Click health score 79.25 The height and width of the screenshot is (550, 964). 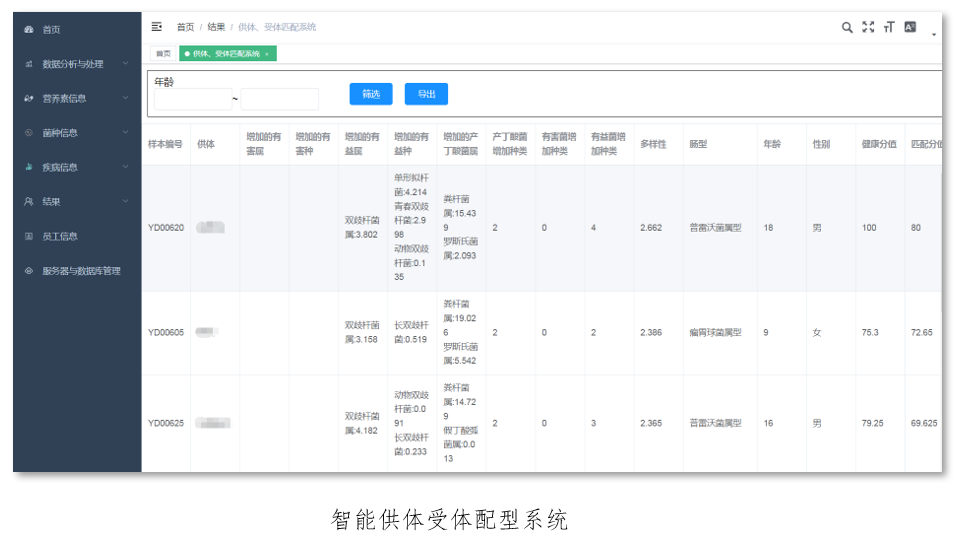click(872, 423)
